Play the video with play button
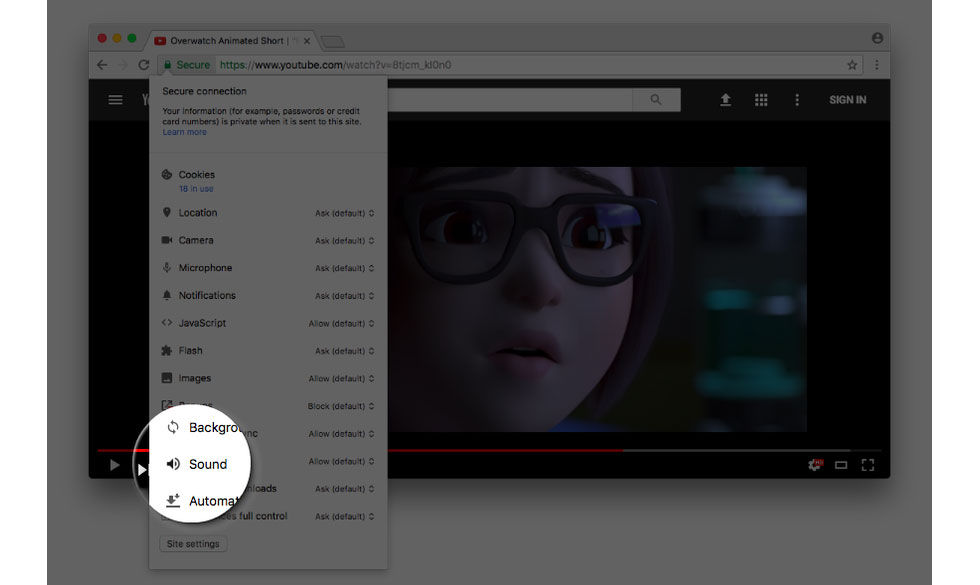This screenshot has height=585, width=980. pyautogui.click(x=114, y=465)
